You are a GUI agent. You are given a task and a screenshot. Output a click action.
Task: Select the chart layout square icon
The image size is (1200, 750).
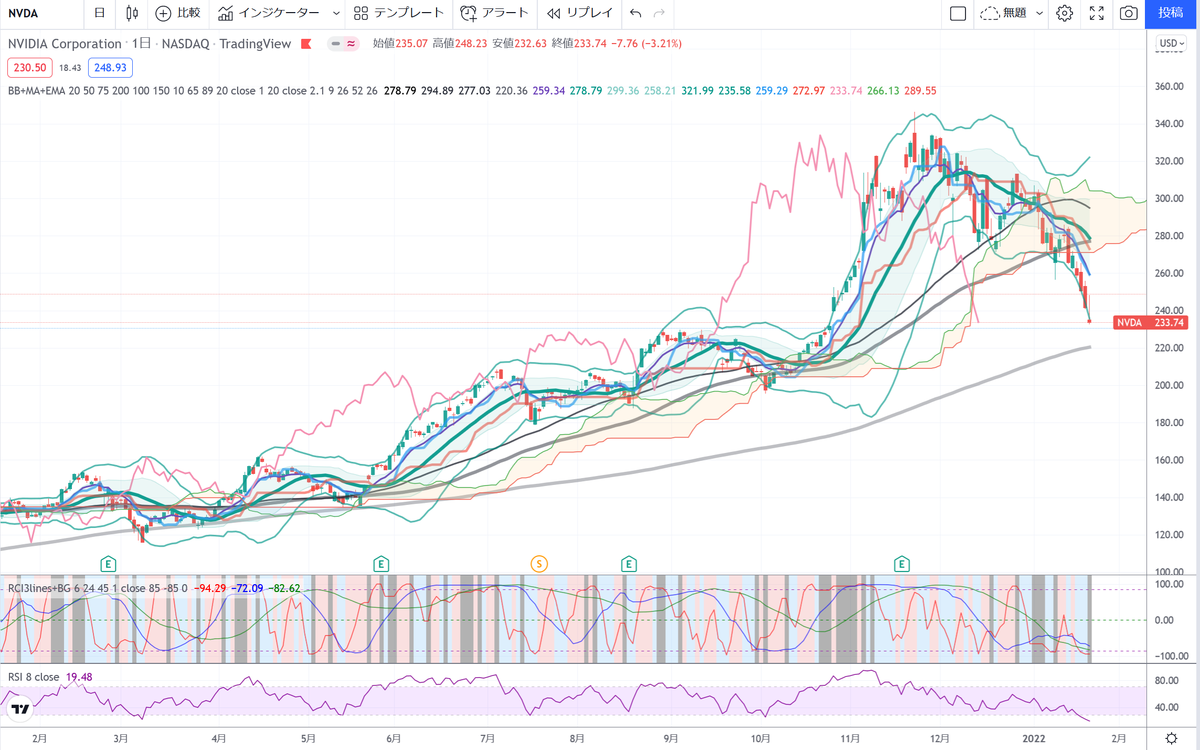tap(958, 13)
